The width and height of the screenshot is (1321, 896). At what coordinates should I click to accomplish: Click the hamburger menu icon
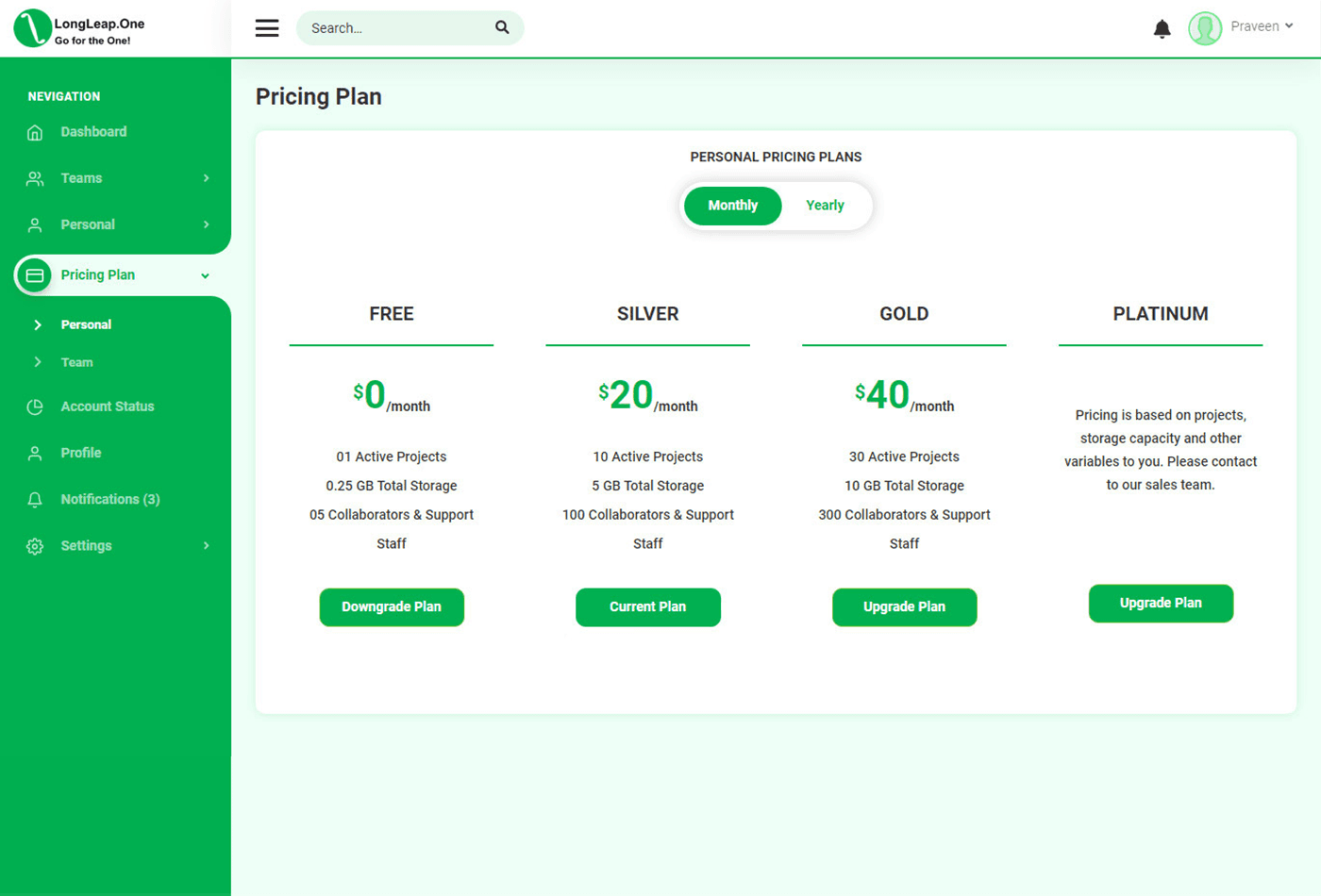[267, 28]
